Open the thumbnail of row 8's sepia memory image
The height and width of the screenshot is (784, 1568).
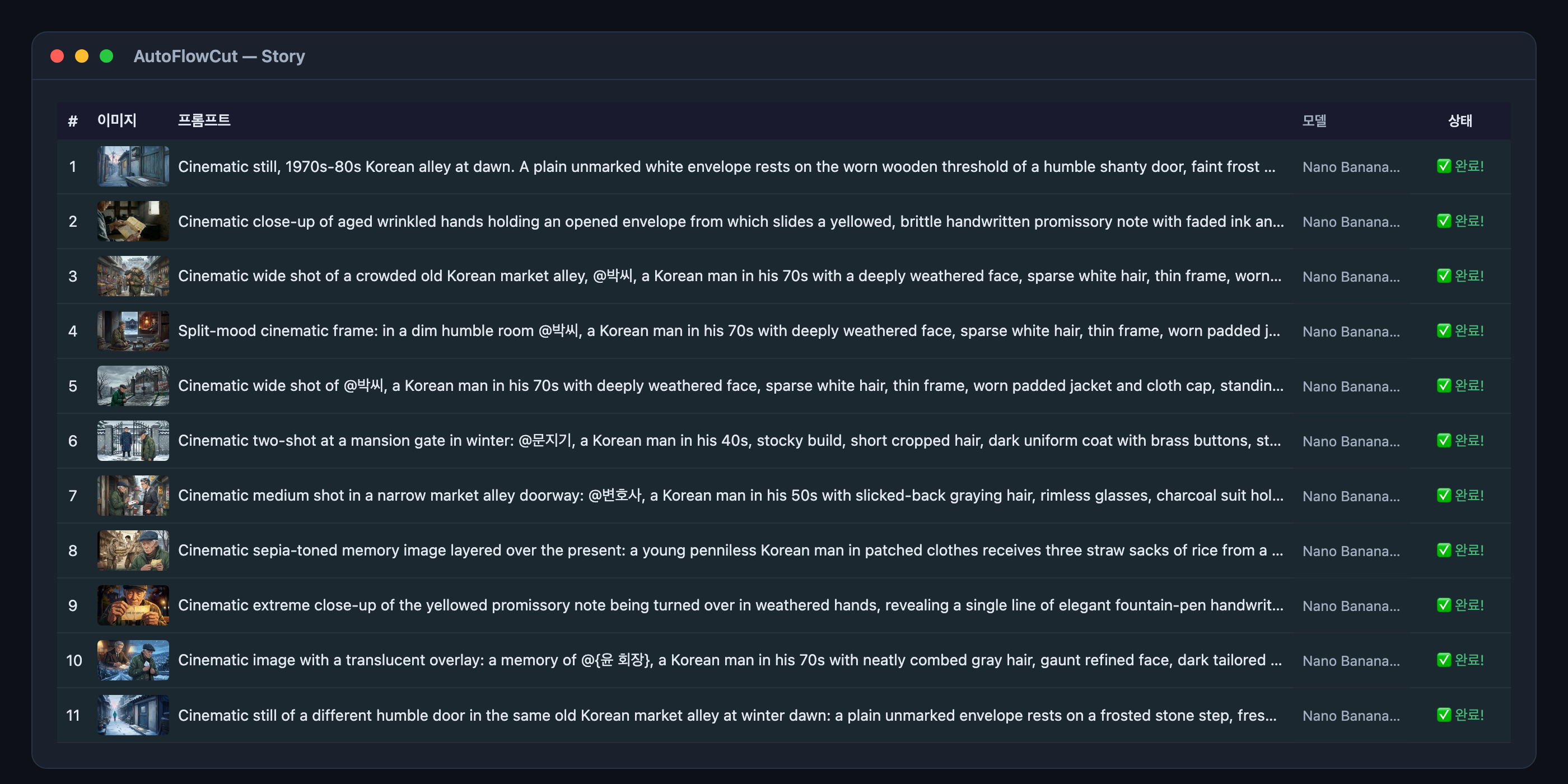click(133, 550)
